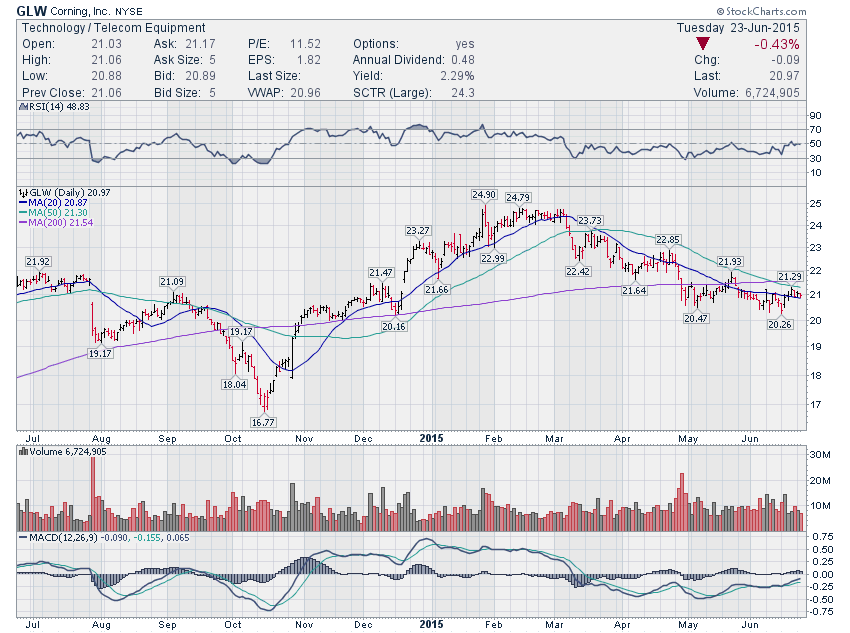Click the EPS value 1.82
This screenshot has height=633, width=850.
point(308,60)
